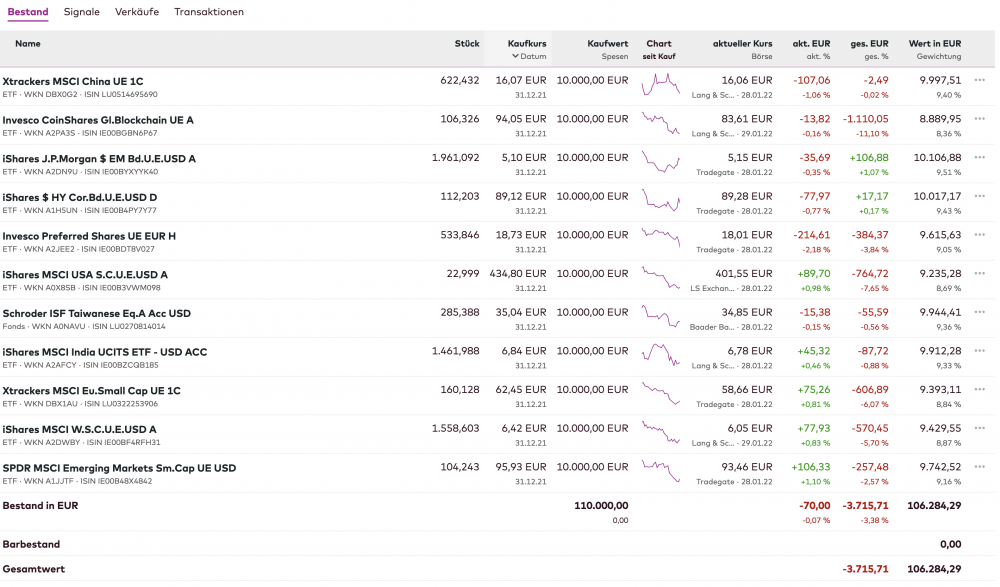Sort table by Wert in EUR column
Viewport: 1000px width, 587px height.
click(x=934, y=44)
